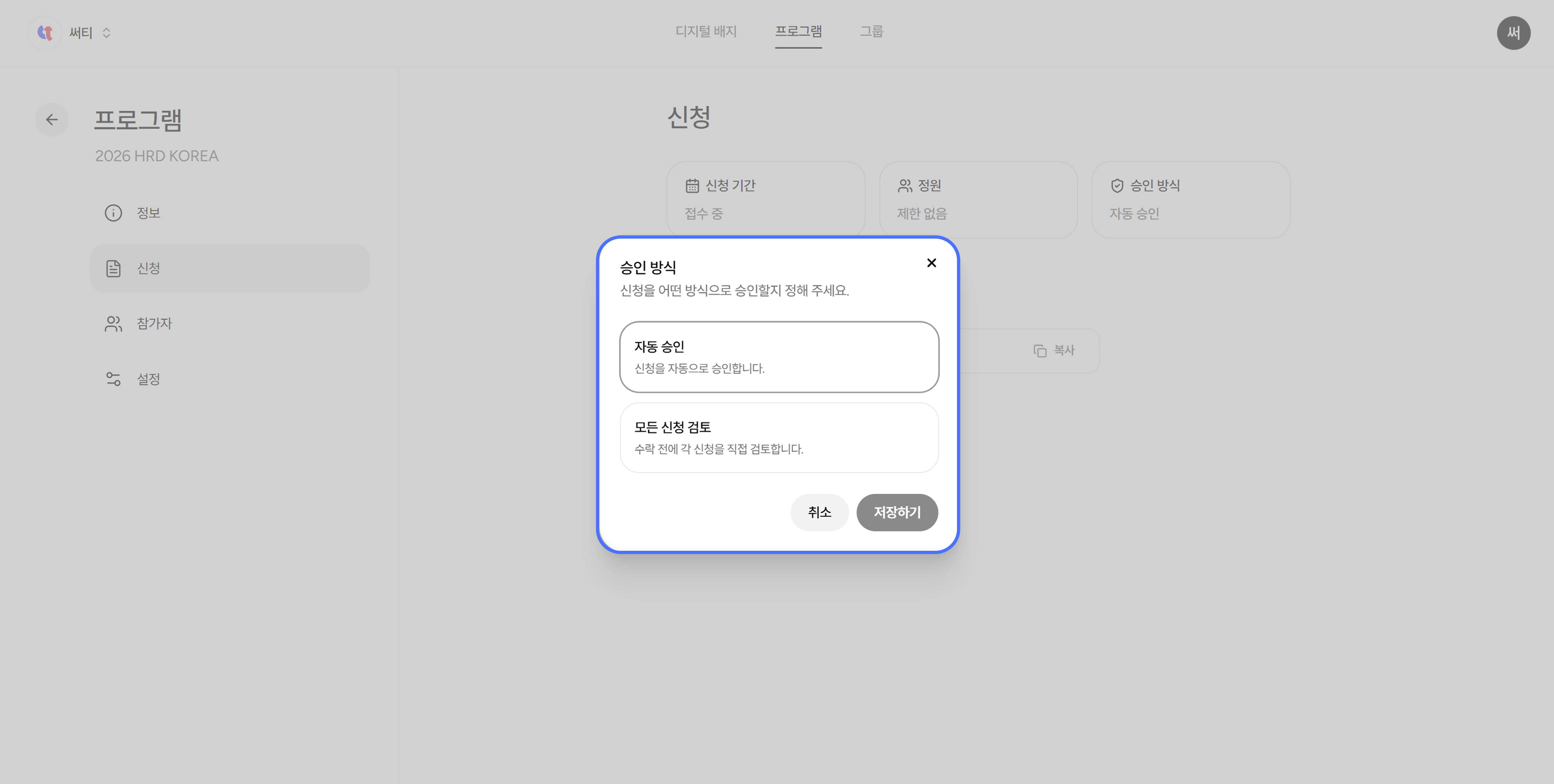Open the 정원 card
This screenshot has width=1554, height=784.
pyautogui.click(x=978, y=200)
